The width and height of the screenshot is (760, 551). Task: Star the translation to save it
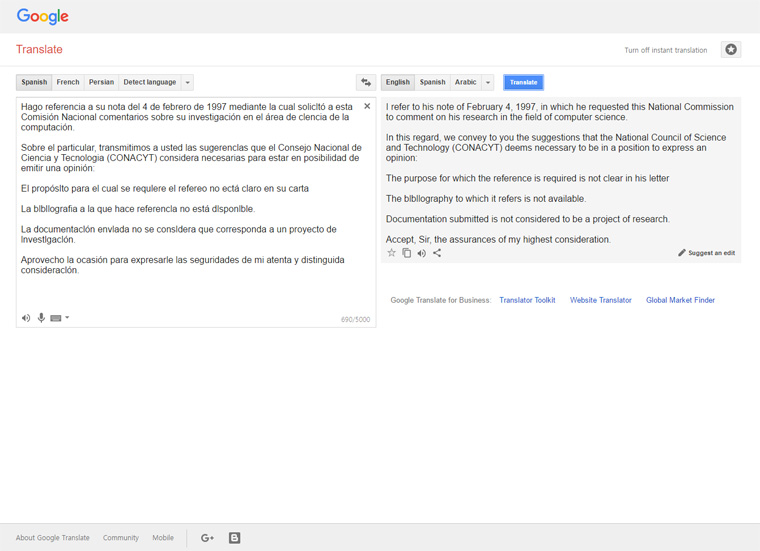tap(392, 252)
